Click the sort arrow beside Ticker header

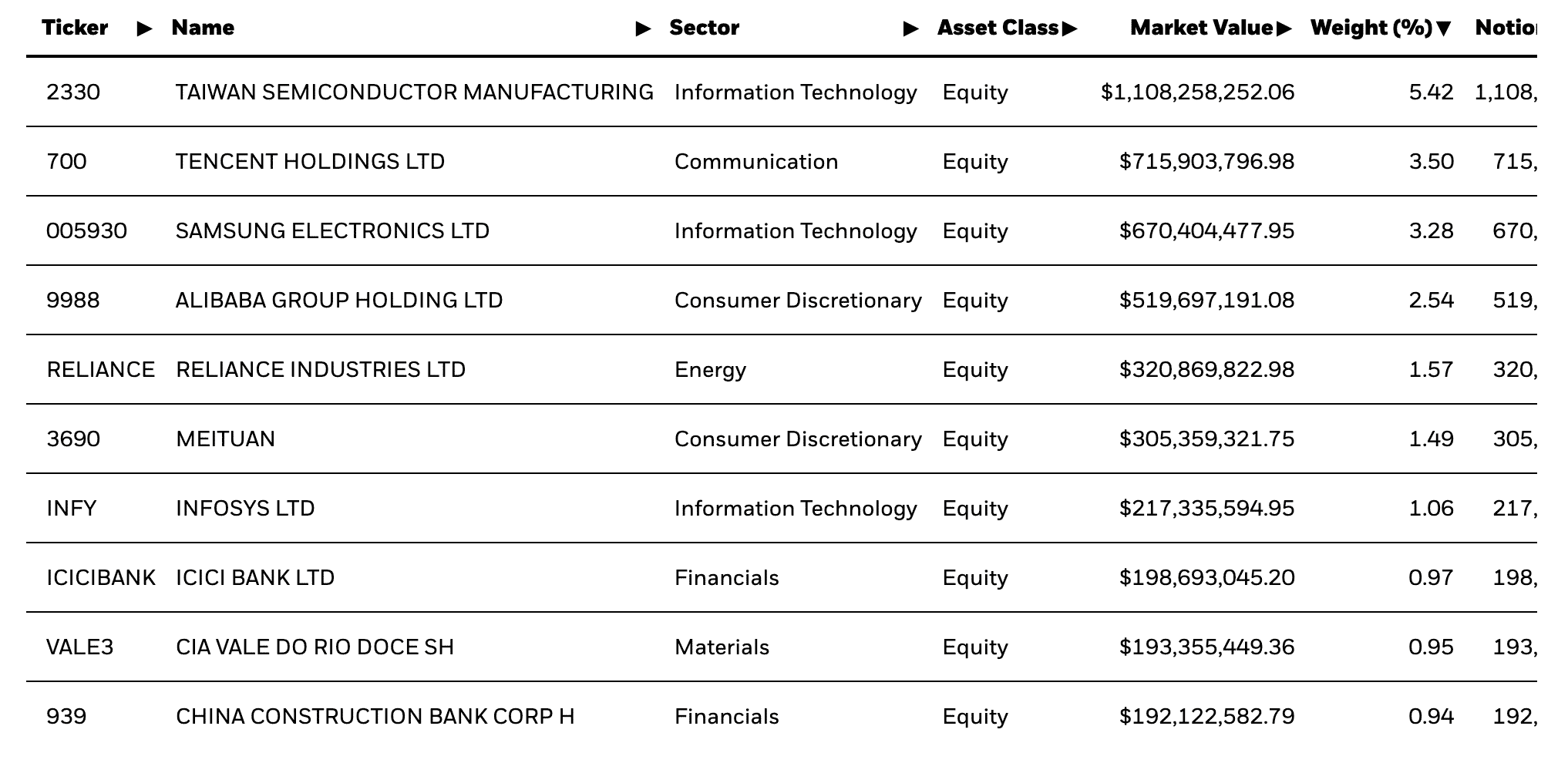coord(144,29)
